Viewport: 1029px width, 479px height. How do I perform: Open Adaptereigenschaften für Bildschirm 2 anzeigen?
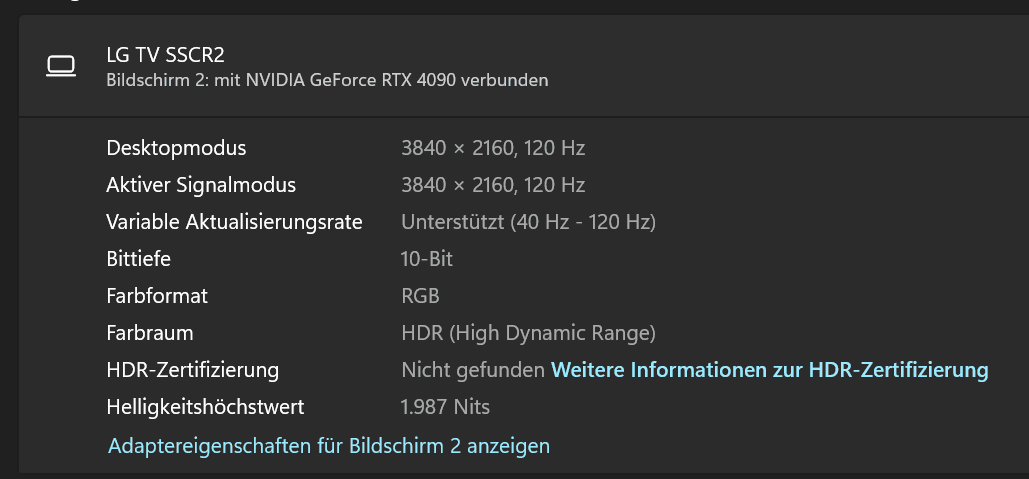coord(329,446)
